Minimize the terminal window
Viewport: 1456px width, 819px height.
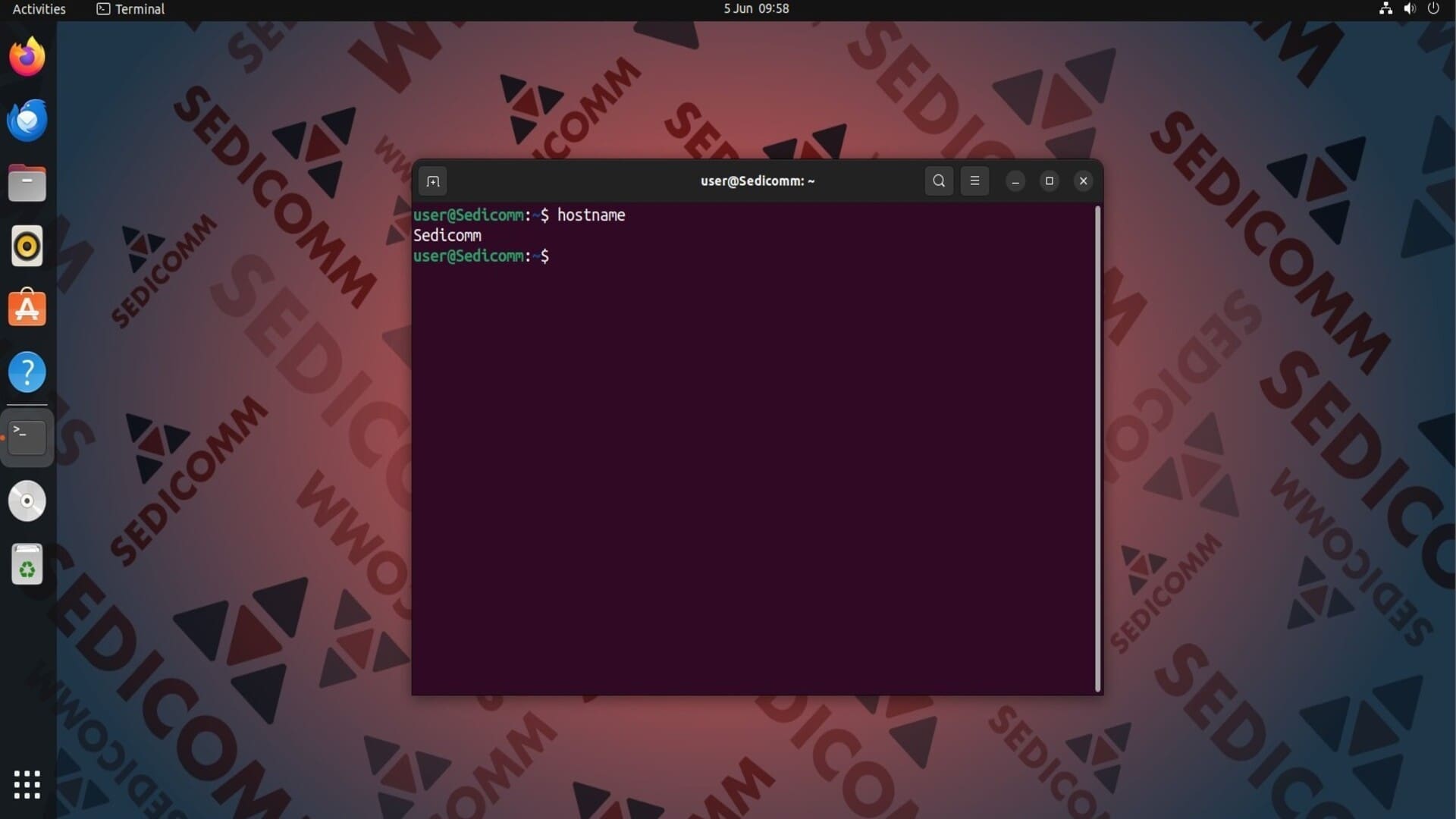point(1015,180)
